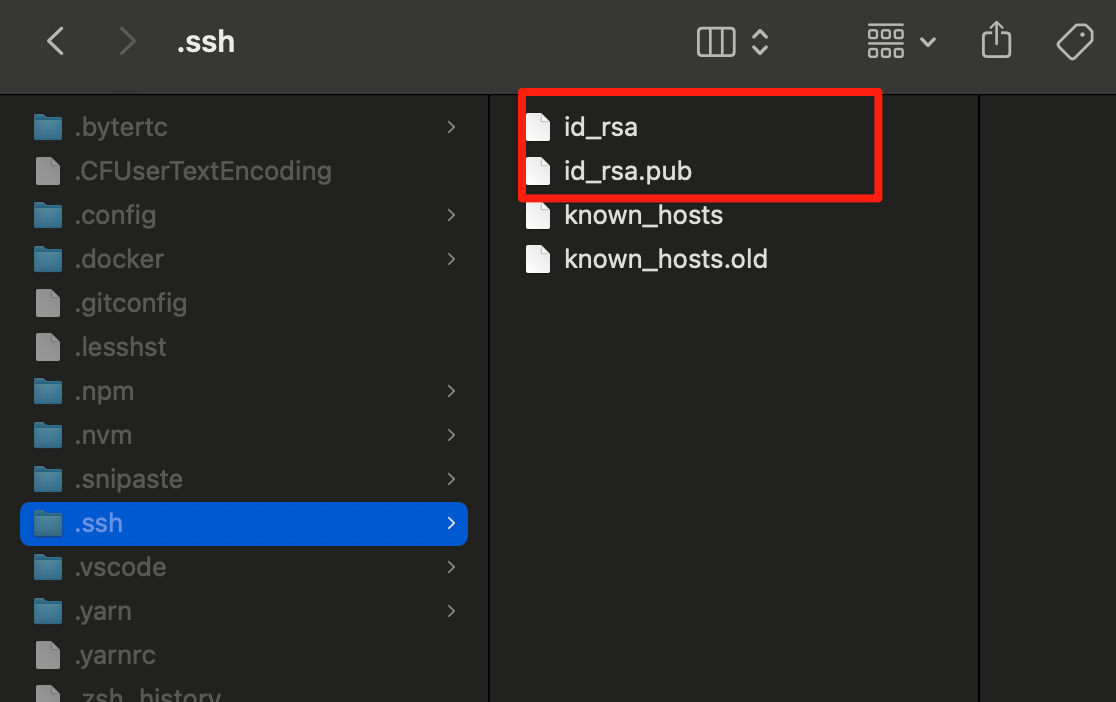Expand the .docker folder arrow

coord(452,259)
